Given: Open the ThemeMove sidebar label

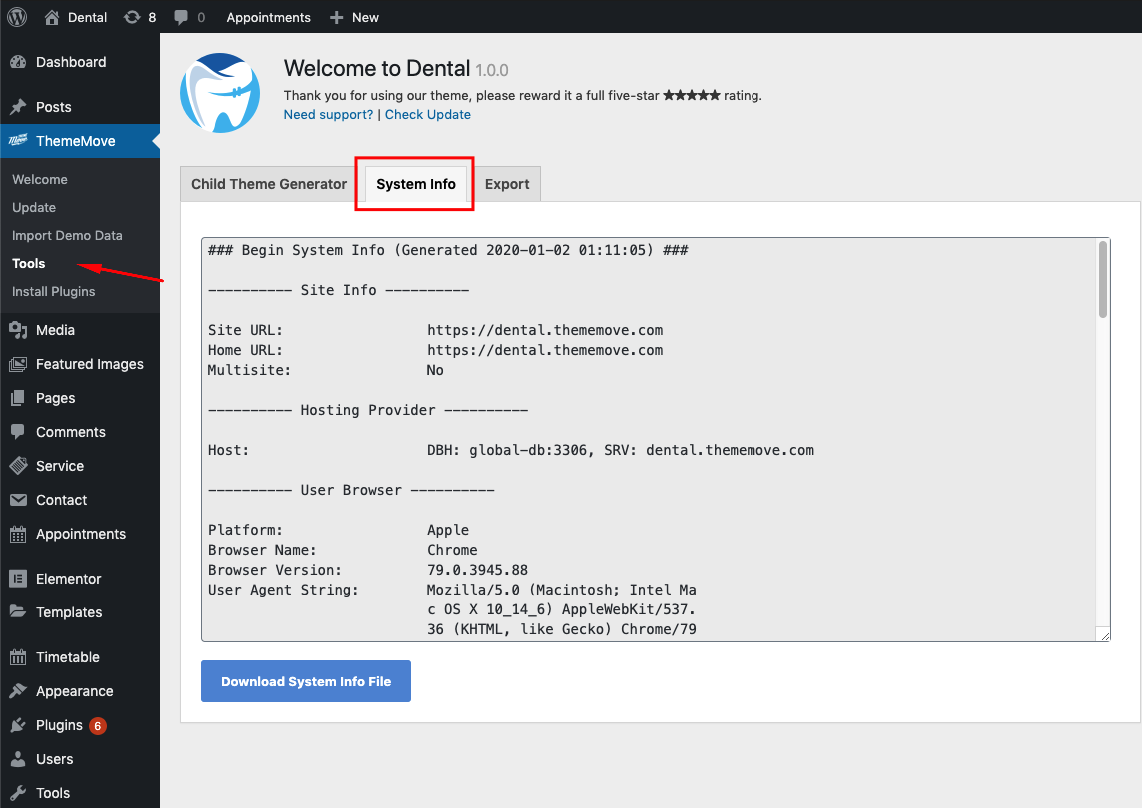Looking at the screenshot, I should 76,141.
